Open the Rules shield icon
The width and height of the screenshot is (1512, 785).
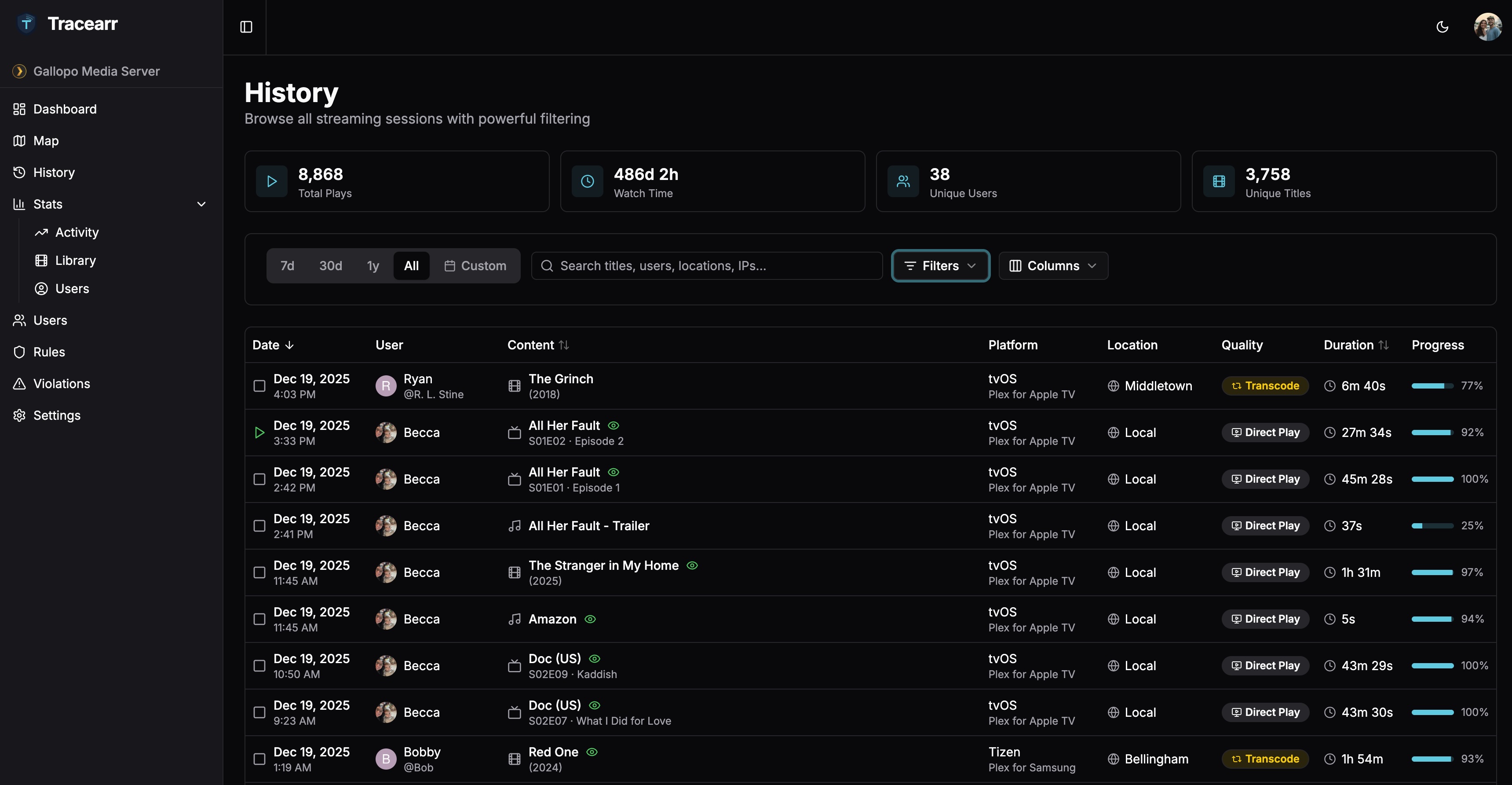(x=19, y=352)
